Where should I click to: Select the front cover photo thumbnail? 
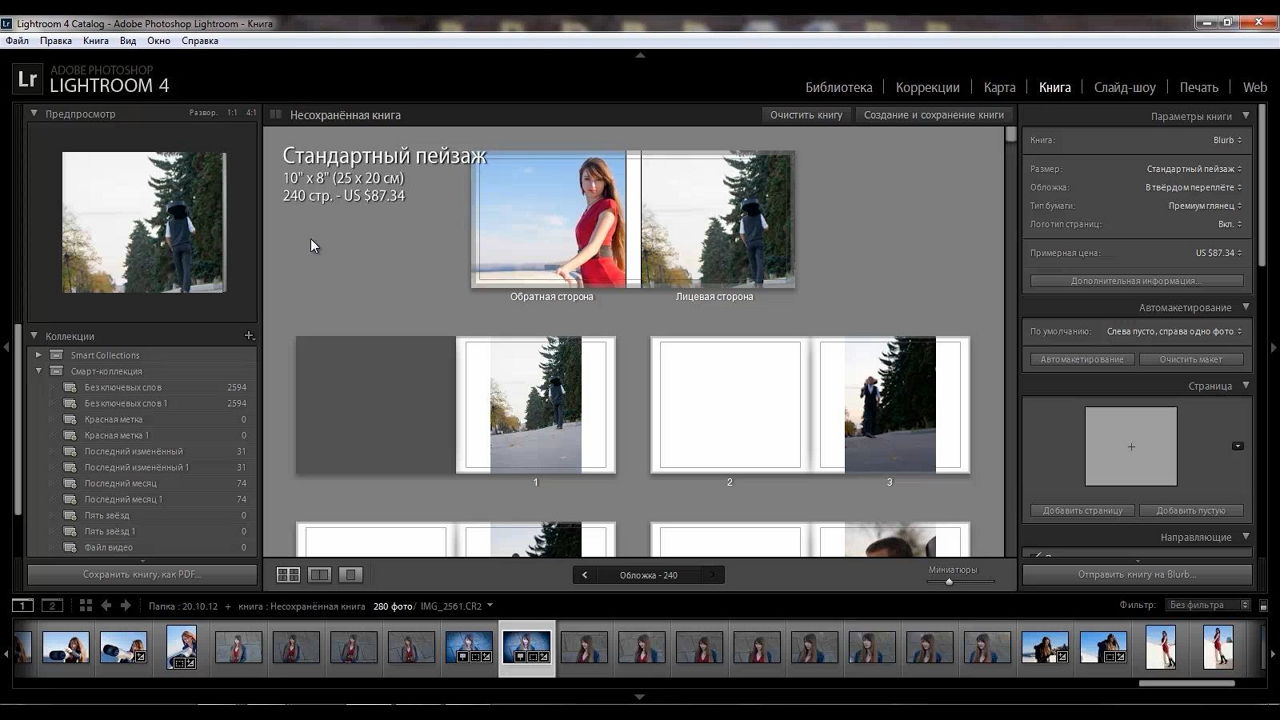717,219
